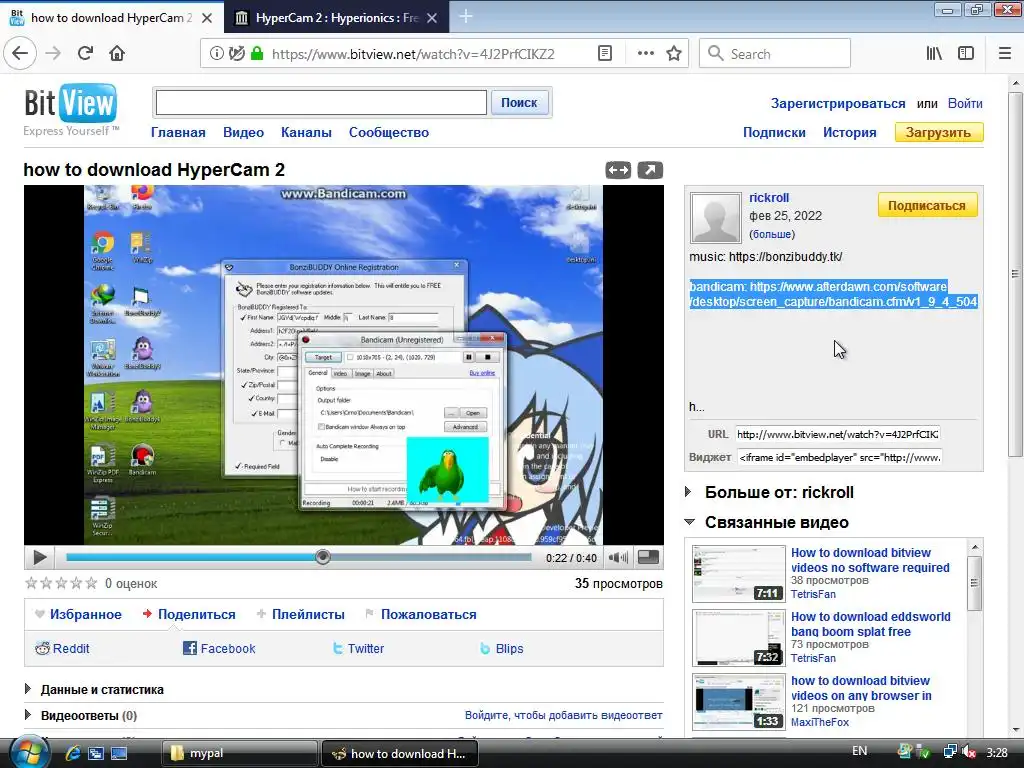This screenshot has height=768, width=1024.
Task: Open the Library icon in Firefox toolbar
Action: pos(934,54)
